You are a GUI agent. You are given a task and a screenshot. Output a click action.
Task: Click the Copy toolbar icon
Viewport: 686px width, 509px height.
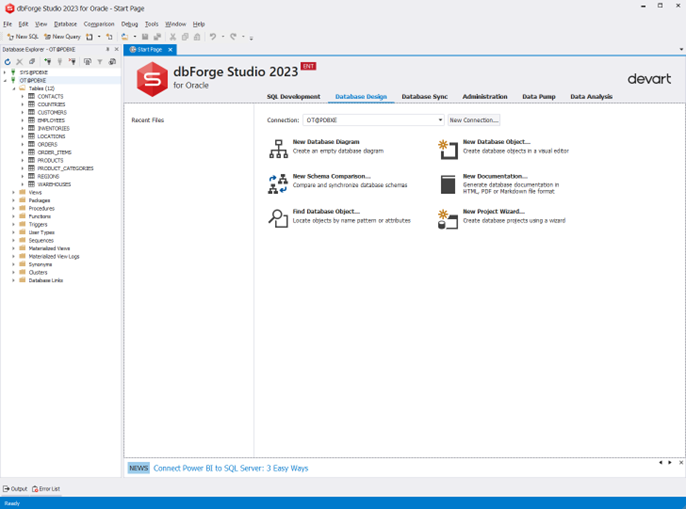[185, 37]
